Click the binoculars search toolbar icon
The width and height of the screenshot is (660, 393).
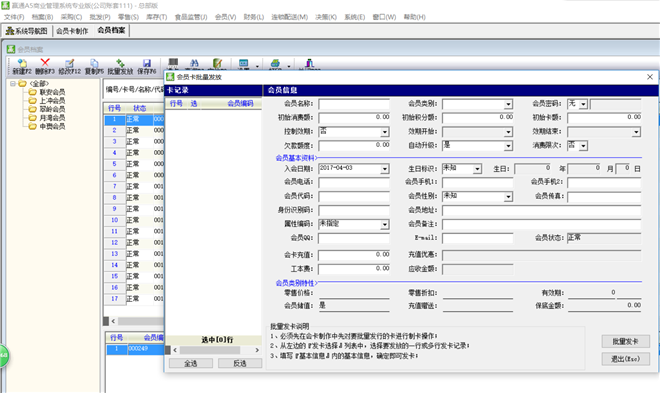pos(194,63)
